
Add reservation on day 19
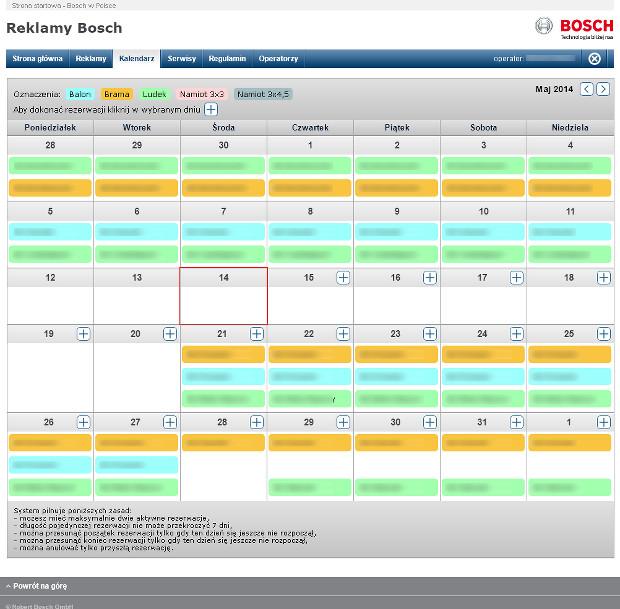[x=83, y=334]
